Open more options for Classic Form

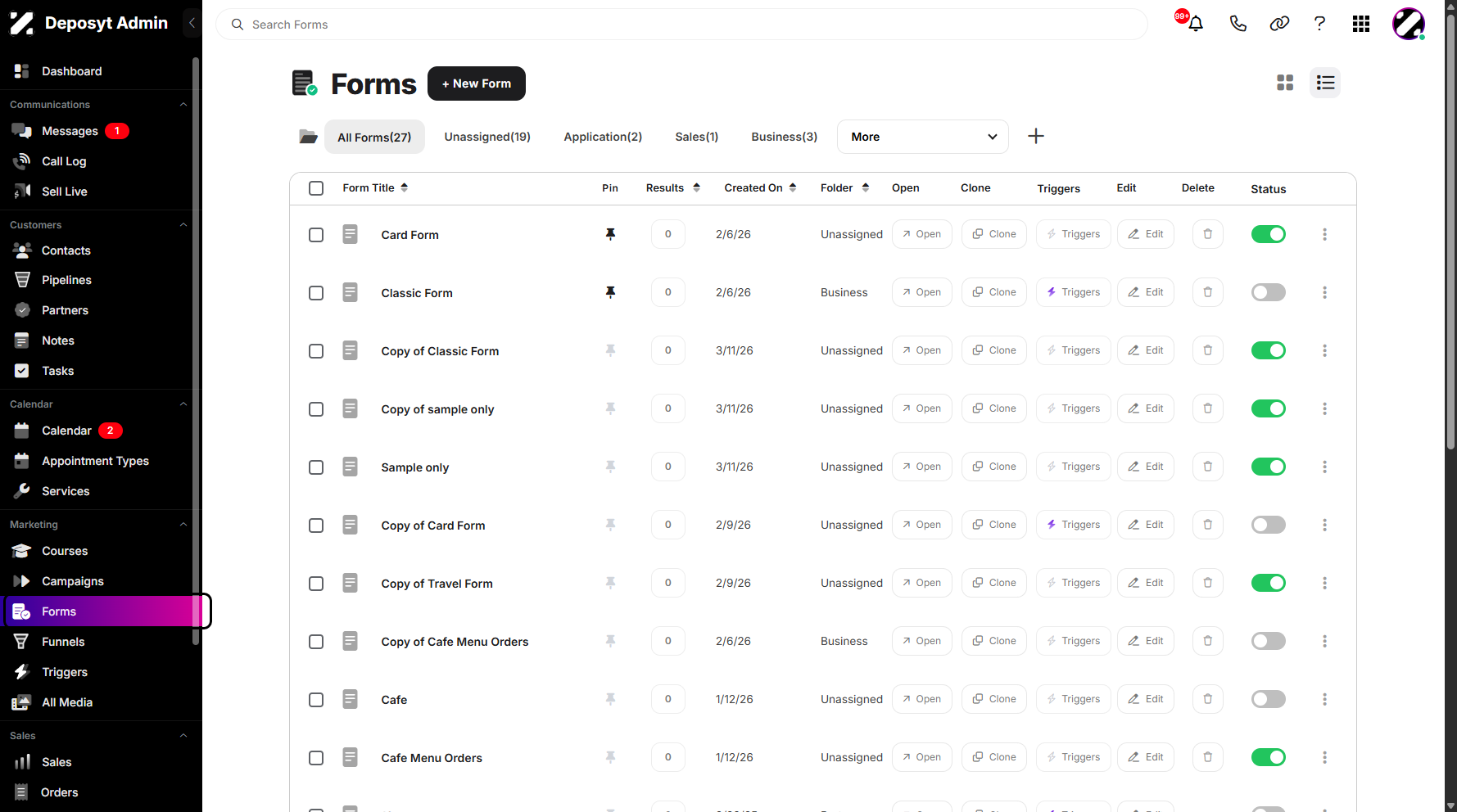click(x=1324, y=292)
